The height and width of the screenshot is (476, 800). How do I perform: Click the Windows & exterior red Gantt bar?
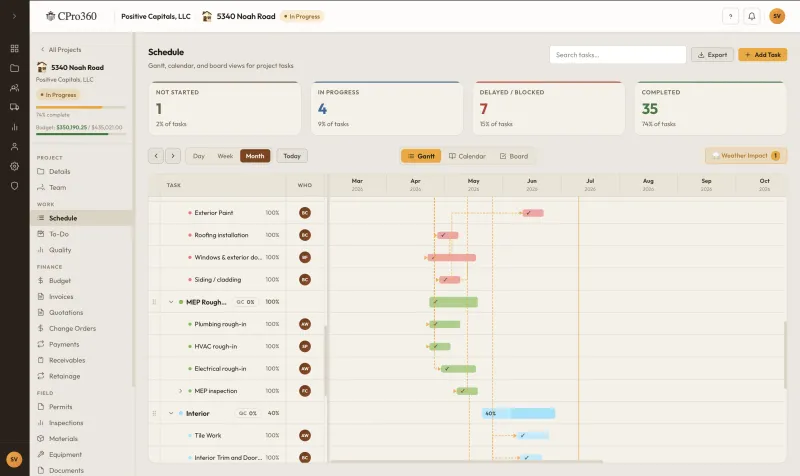pyautogui.click(x=452, y=258)
